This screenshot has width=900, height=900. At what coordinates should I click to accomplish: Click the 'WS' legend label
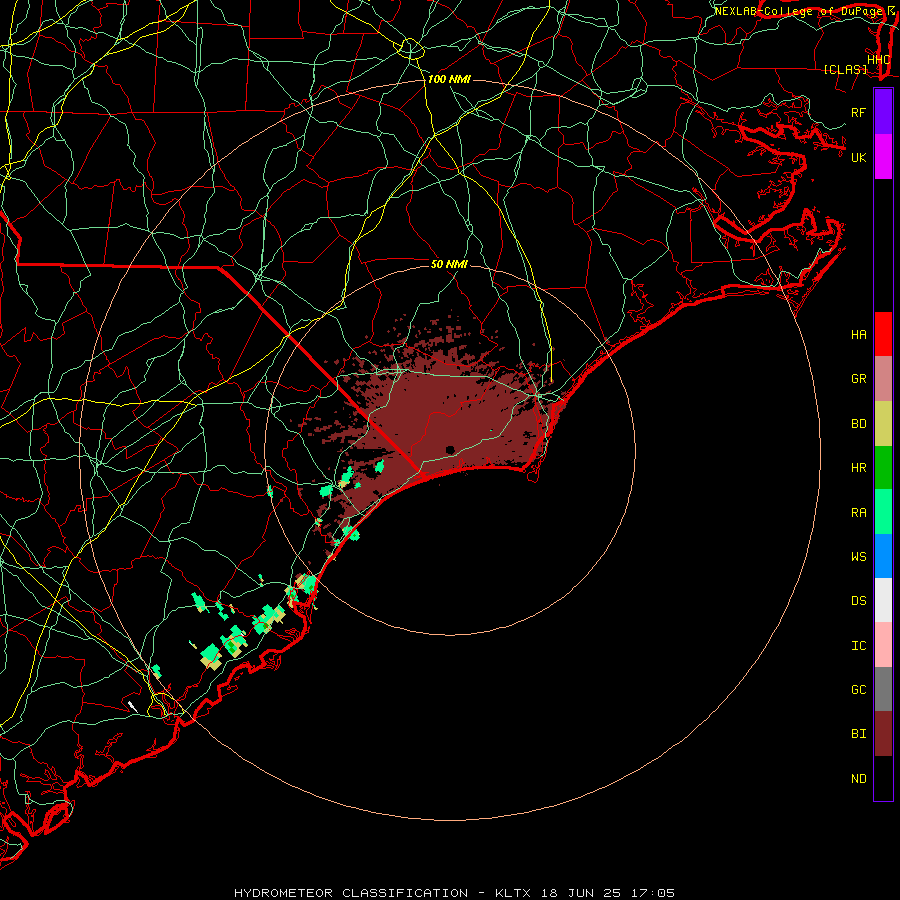coord(858,557)
